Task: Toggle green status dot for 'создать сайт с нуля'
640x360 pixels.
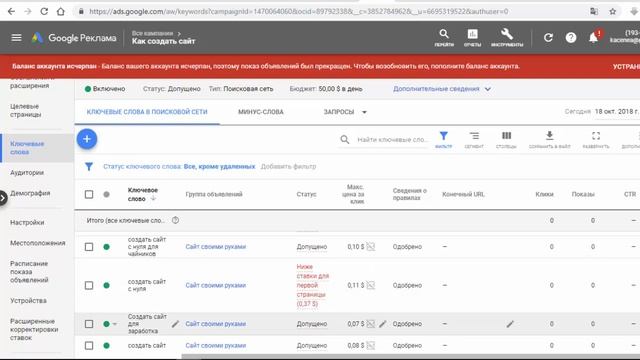Action: (x=107, y=285)
